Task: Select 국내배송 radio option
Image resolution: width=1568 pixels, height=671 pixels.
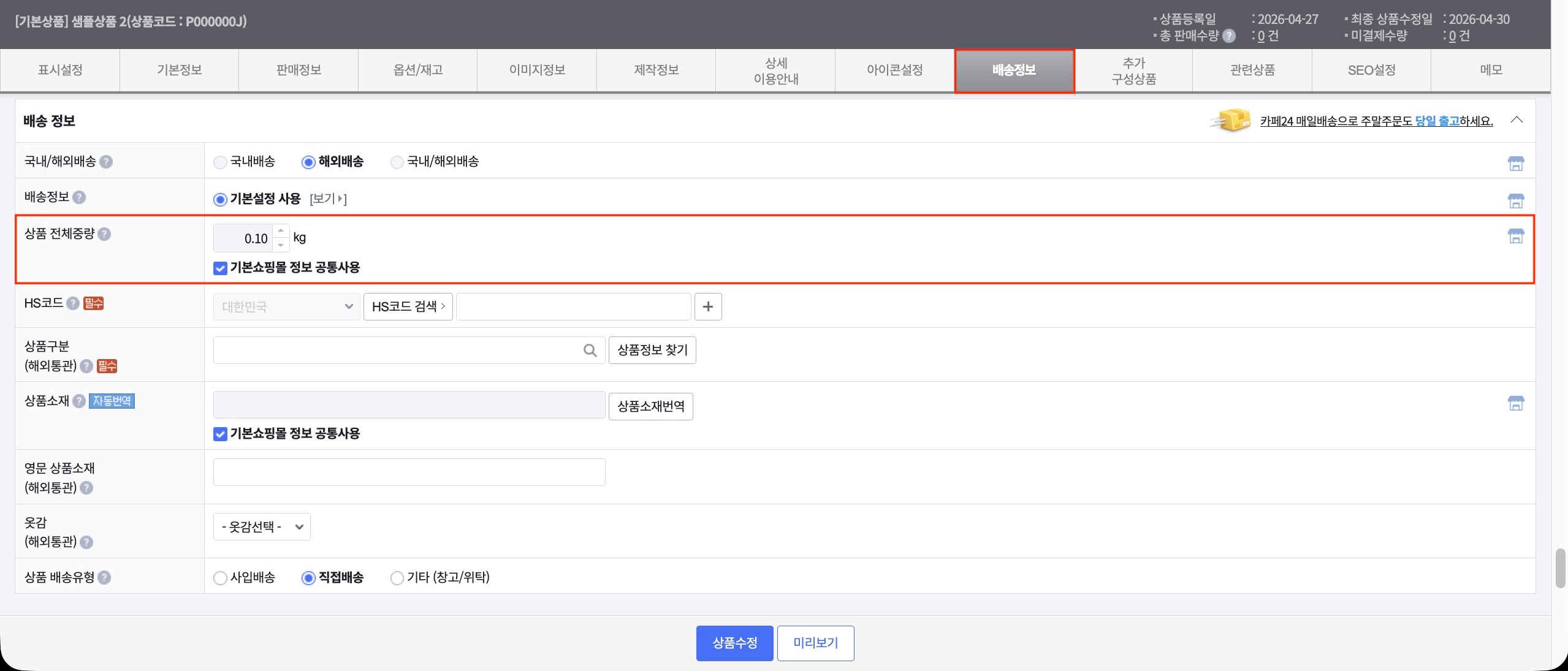Action: [220, 162]
